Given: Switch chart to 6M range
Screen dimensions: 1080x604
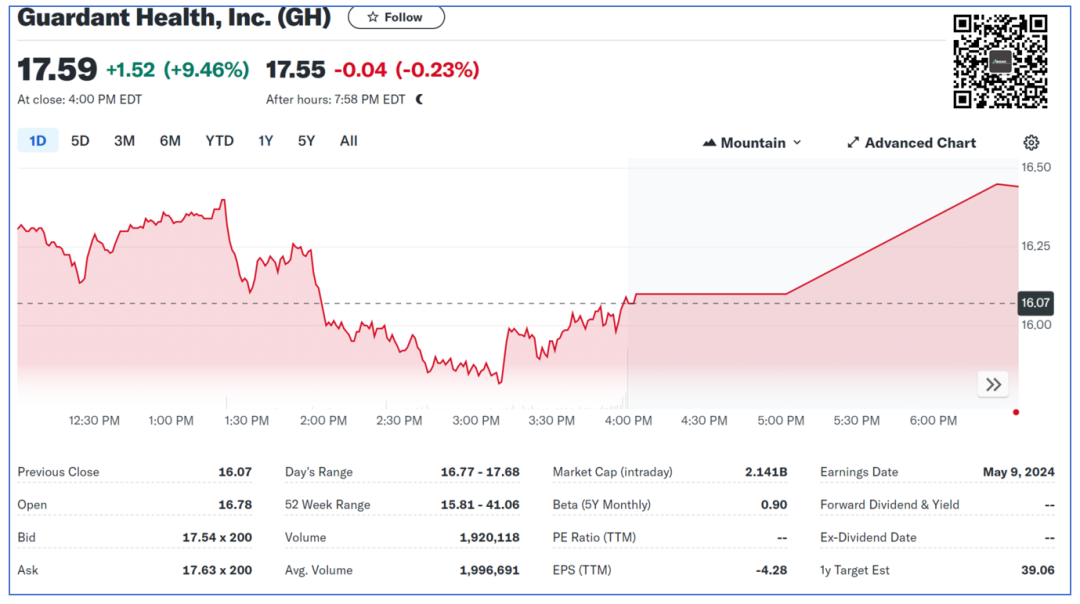Looking at the screenshot, I should (170, 141).
